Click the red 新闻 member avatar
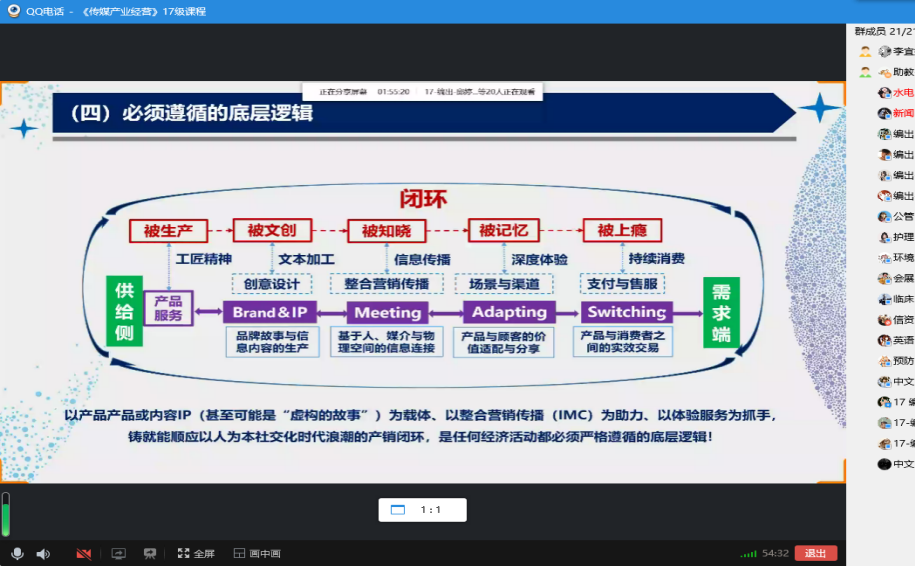This screenshot has height=566, width=915. point(885,114)
